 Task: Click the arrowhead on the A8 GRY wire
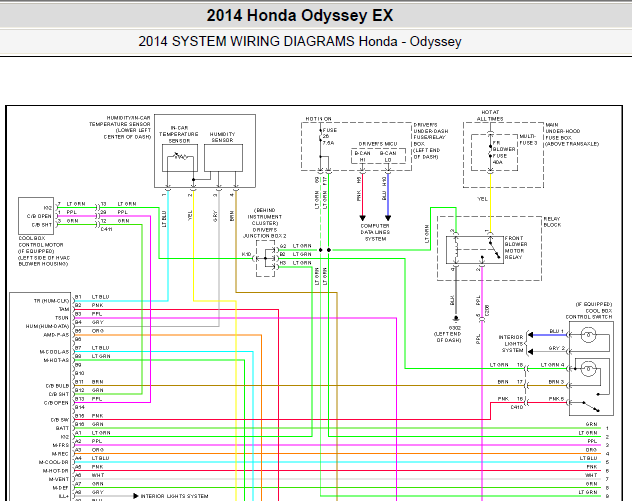(x=136, y=496)
